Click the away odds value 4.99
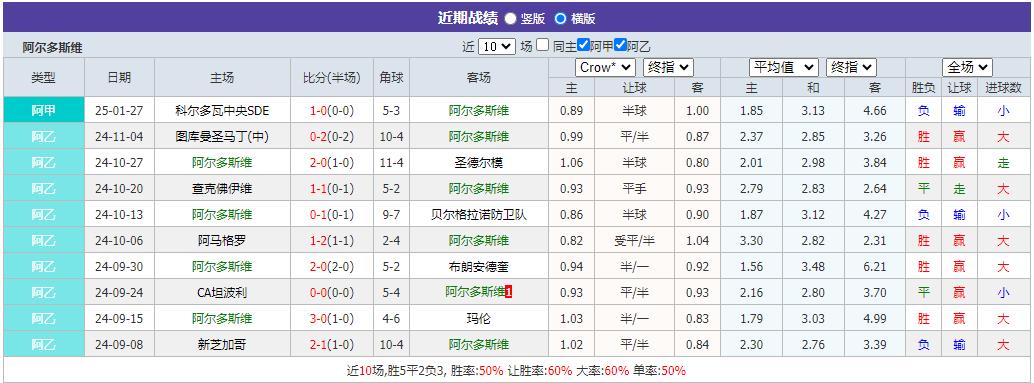 click(874, 319)
